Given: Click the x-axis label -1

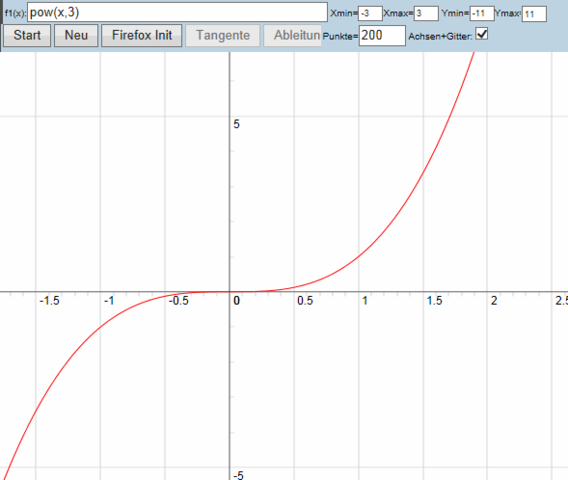Looking at the screenshot, I should (x=109, y=301).
